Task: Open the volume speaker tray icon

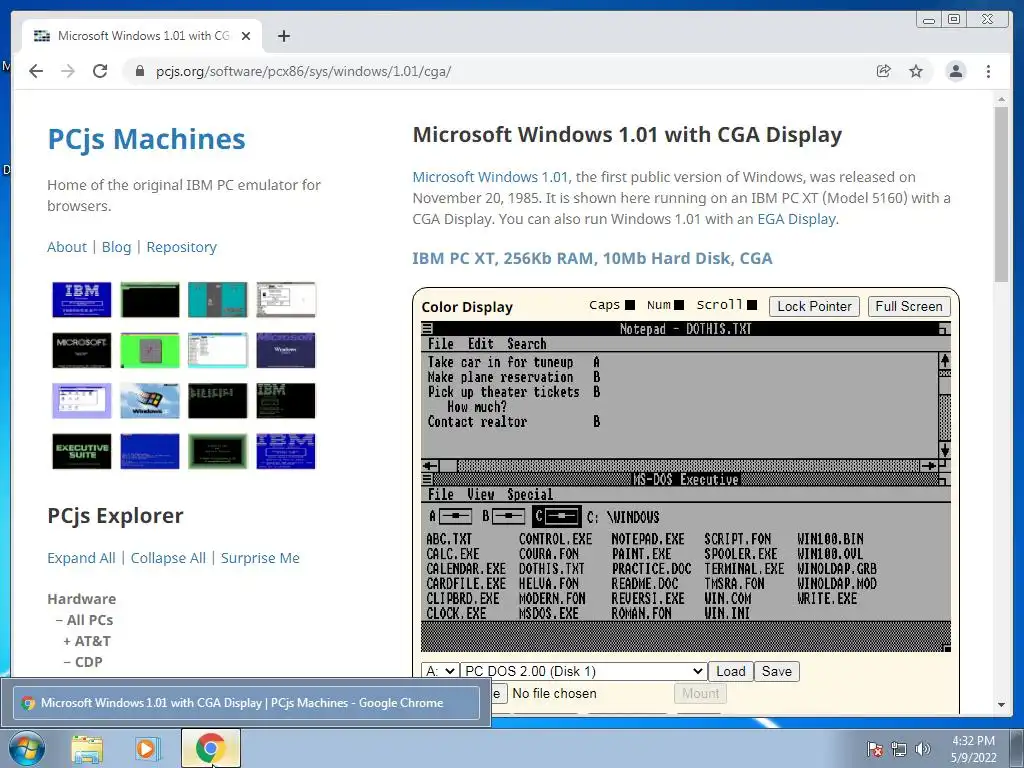Action: [923, 748]
